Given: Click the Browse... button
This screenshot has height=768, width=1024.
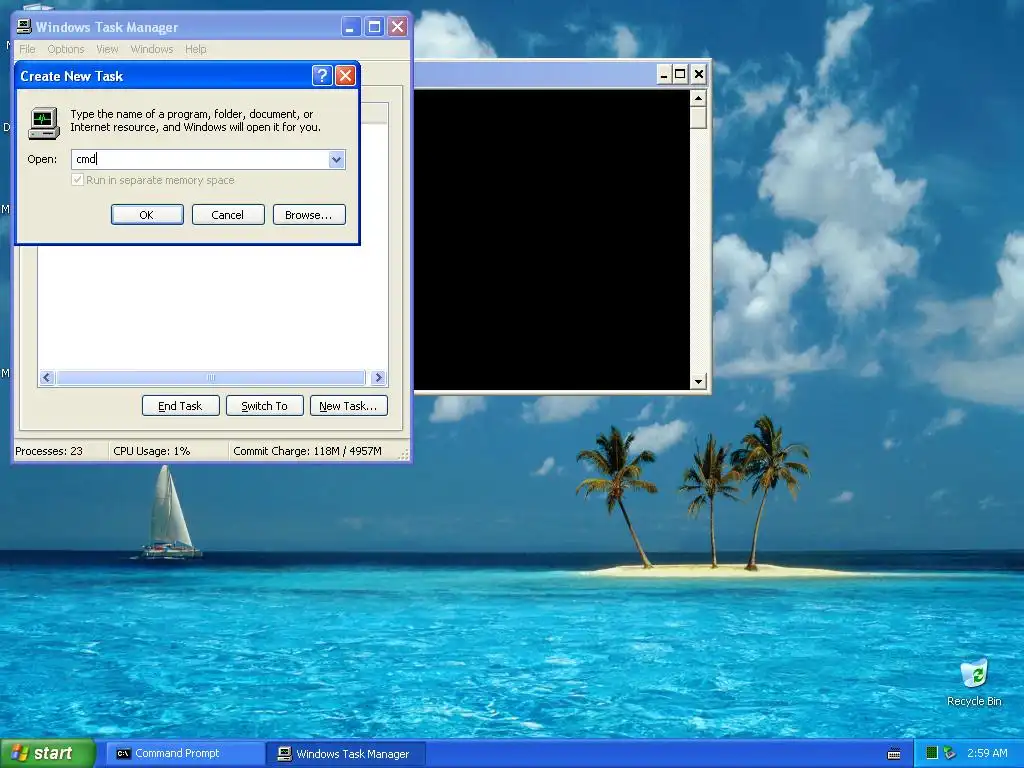Looking at the screenshot, I should click(309, 215).
